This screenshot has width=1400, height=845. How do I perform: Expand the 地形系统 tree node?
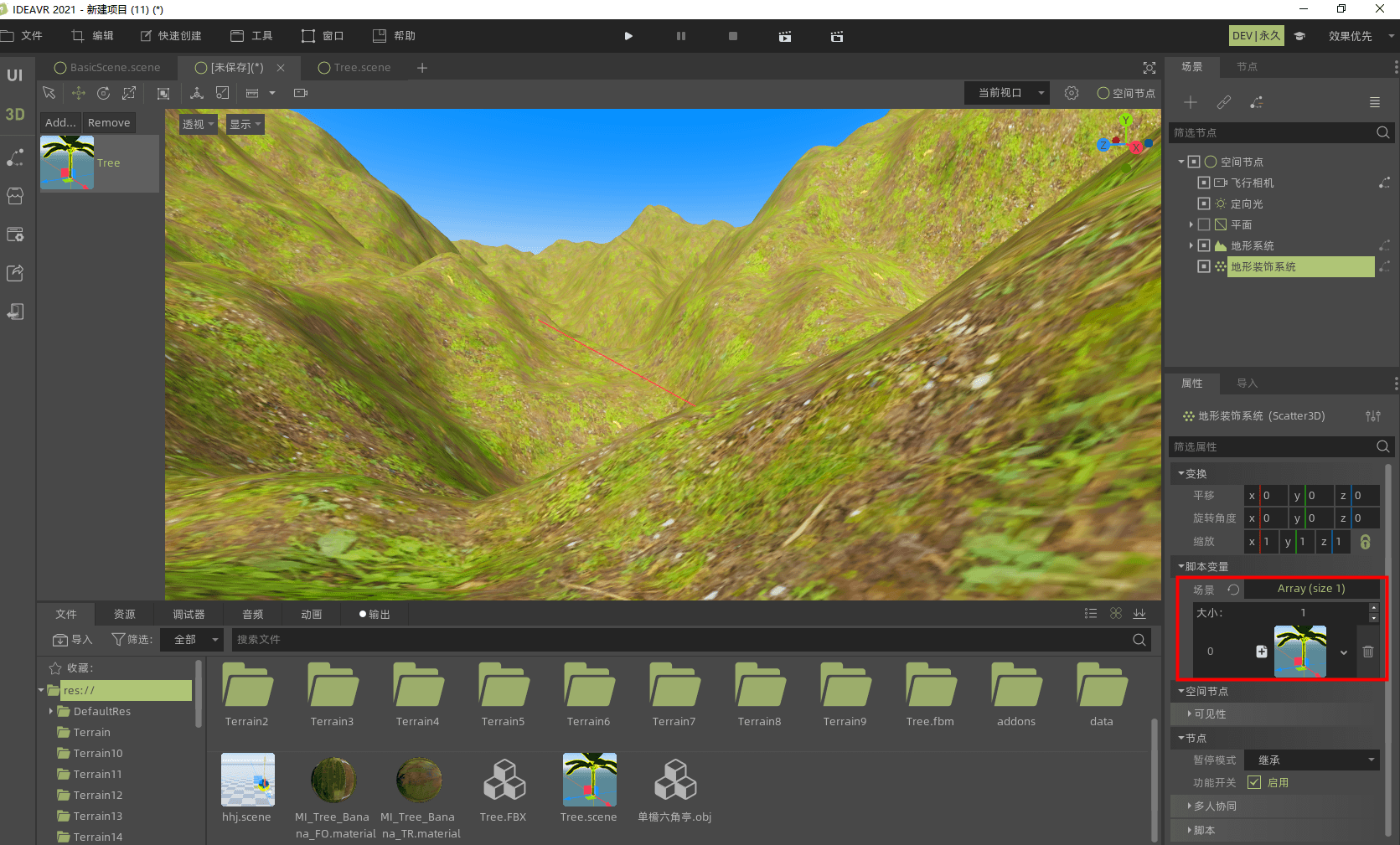[1191, 245]
